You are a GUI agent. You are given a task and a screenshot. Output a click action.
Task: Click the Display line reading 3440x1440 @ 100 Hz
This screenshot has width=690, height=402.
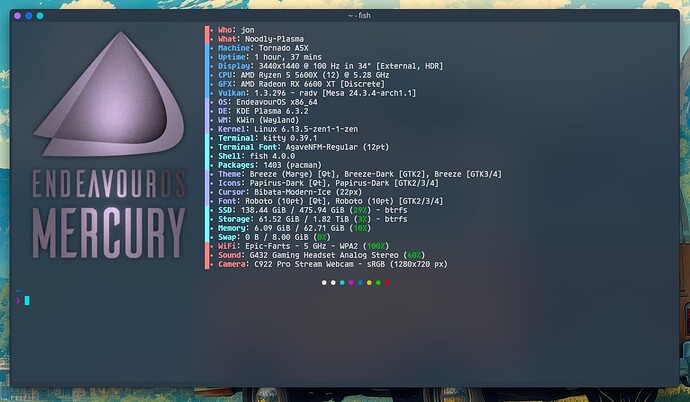tap(330, 66)
